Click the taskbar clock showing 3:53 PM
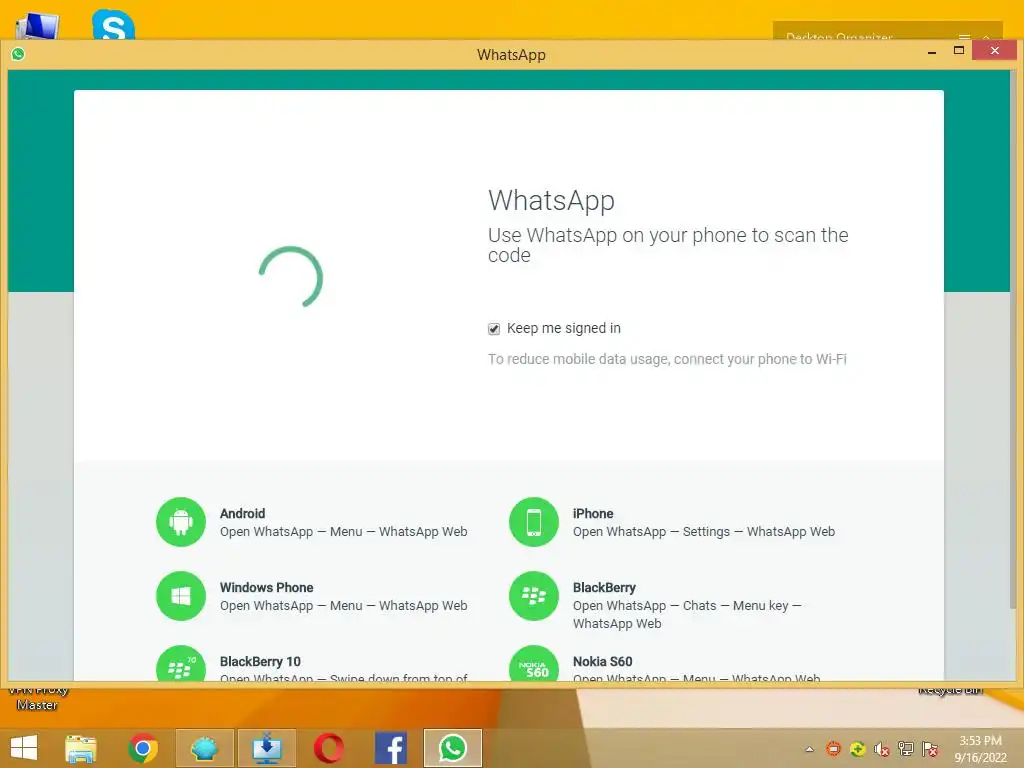Image resolution: width=1024 pixels, height=768 pixels. (980, 749)
